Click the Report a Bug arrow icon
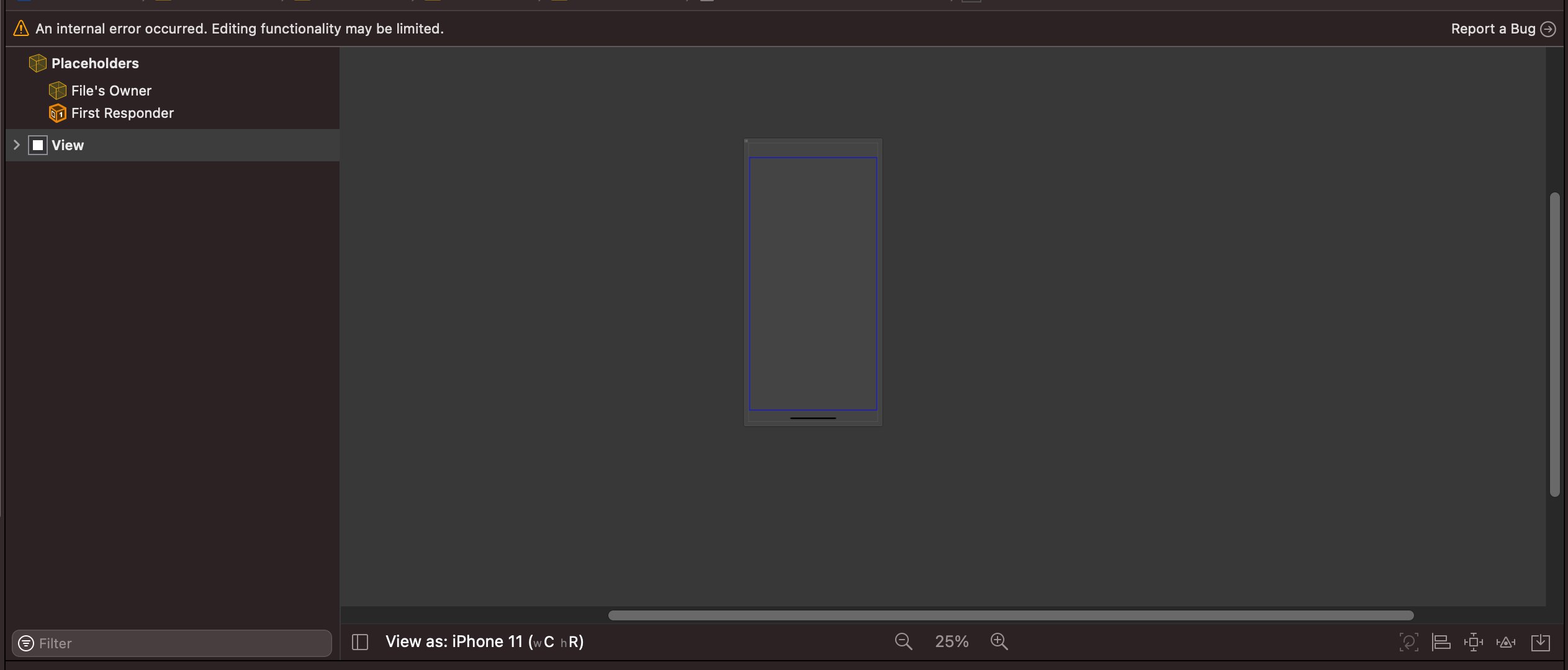 click(1549, 29)
